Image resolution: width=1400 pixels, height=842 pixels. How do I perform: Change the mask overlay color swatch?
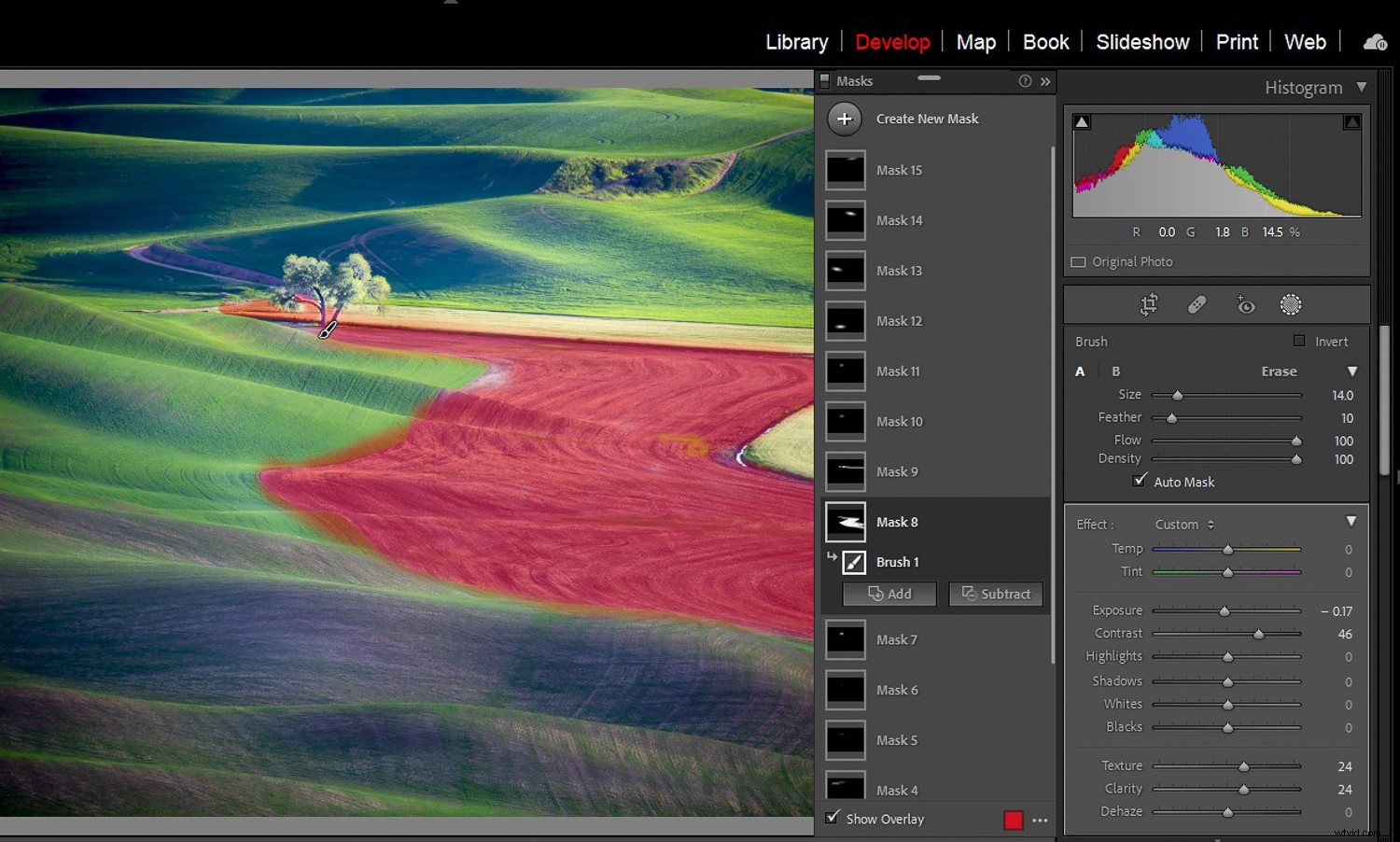coord(1014,819)
